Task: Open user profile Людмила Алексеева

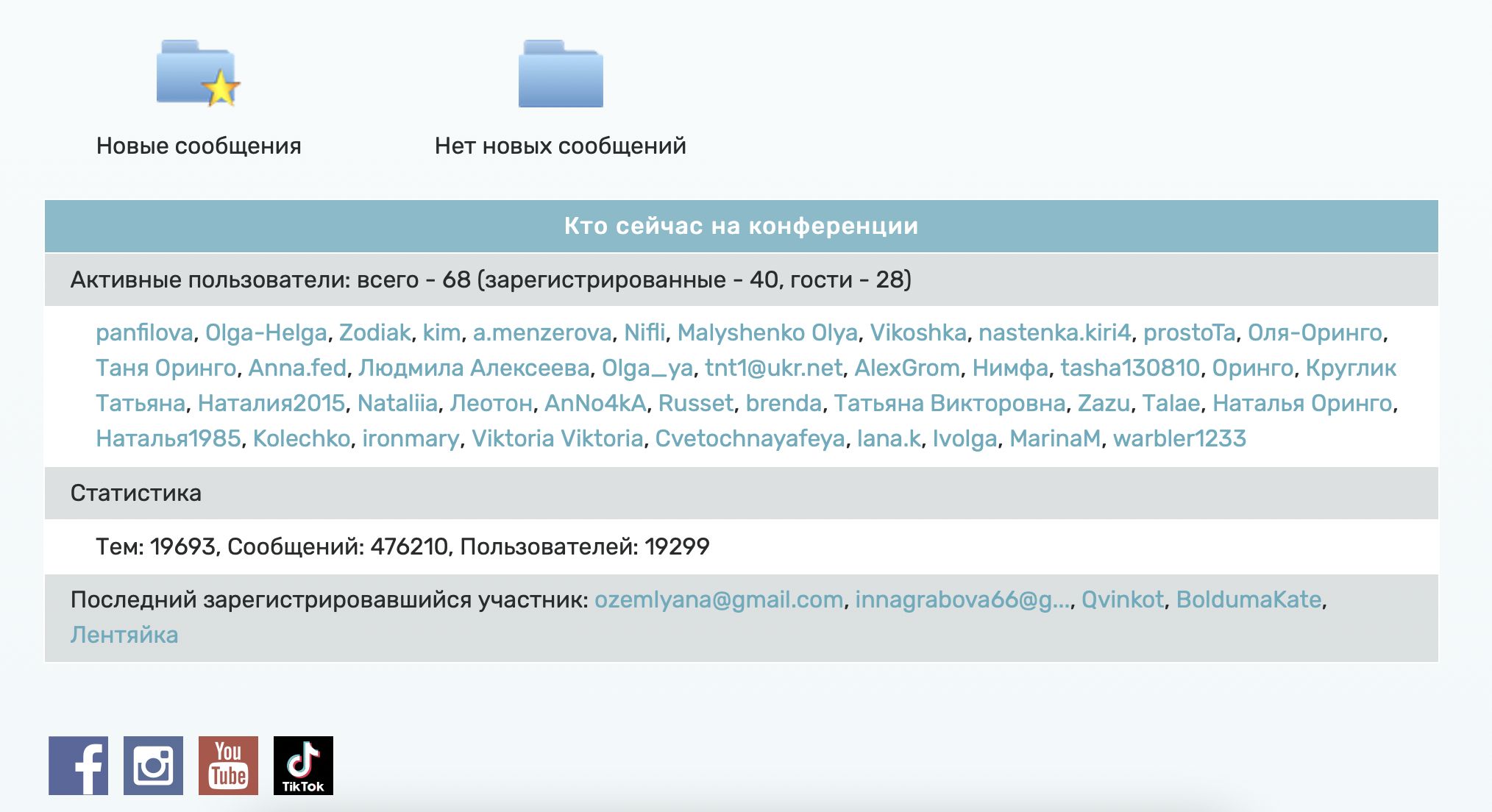Action: point(474,368)
